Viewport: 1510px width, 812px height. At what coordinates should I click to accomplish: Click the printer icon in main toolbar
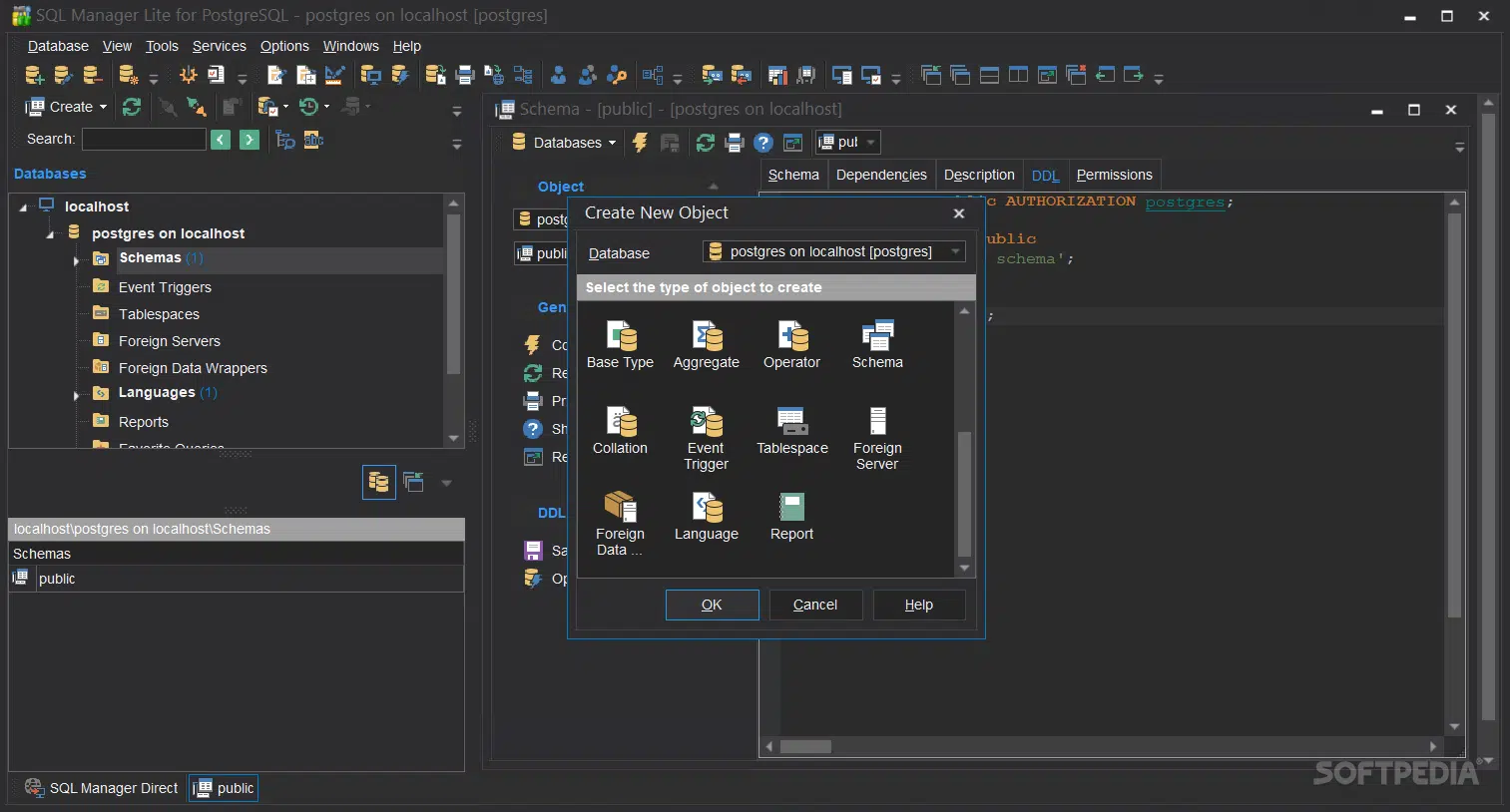tap(464, 75)
